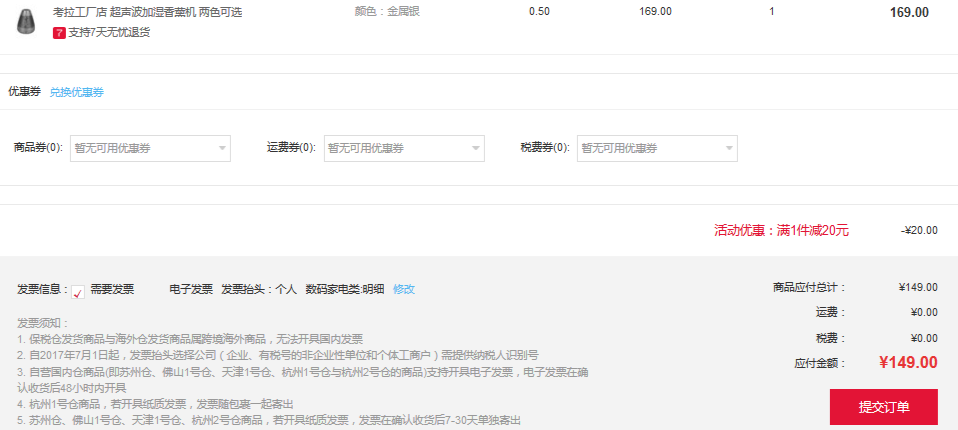958x430 pixels.
Task: Click the 颜色：金属银 text
Action: (x=387, y=12)
